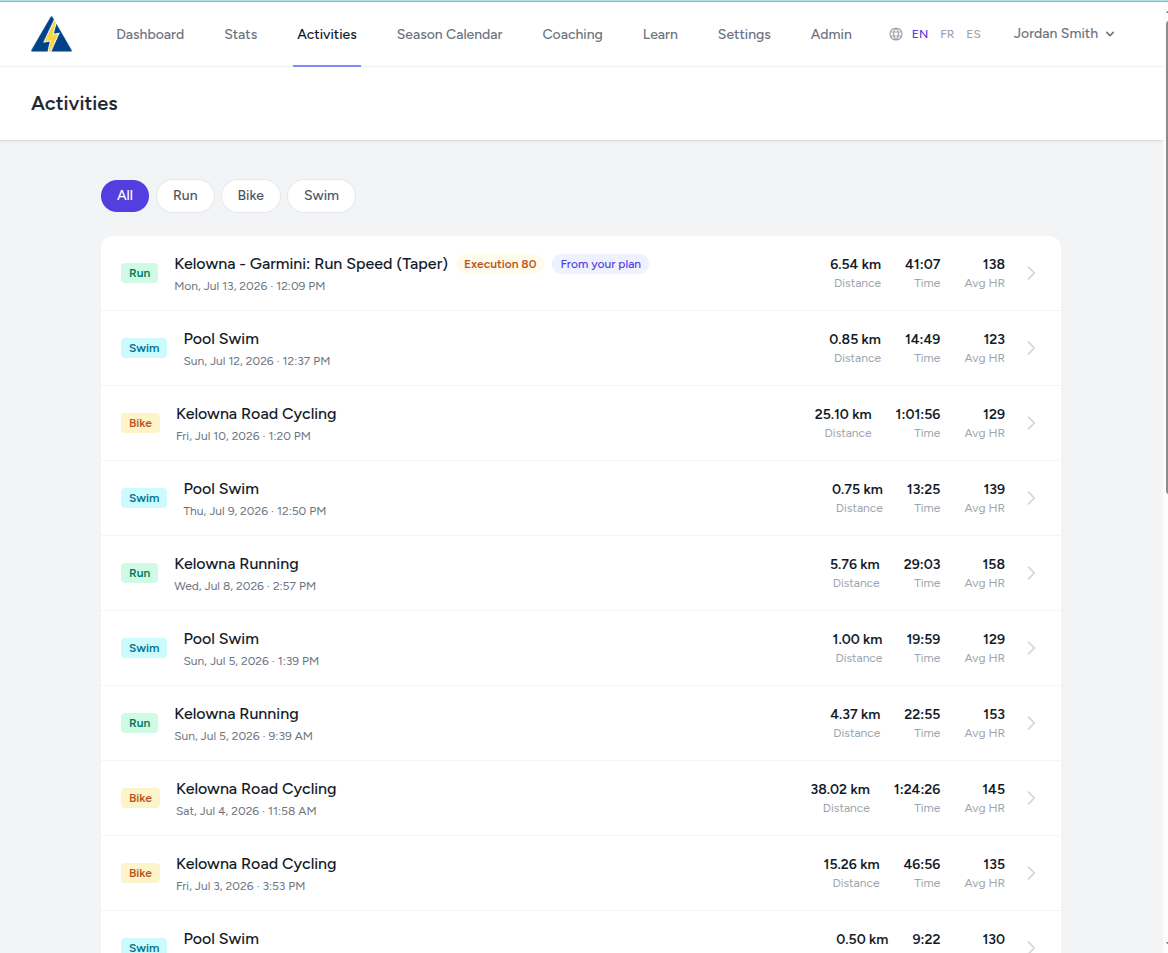Open the Admin page
The height and width of the screenshot is (953, 1168).
click(831, 34)
